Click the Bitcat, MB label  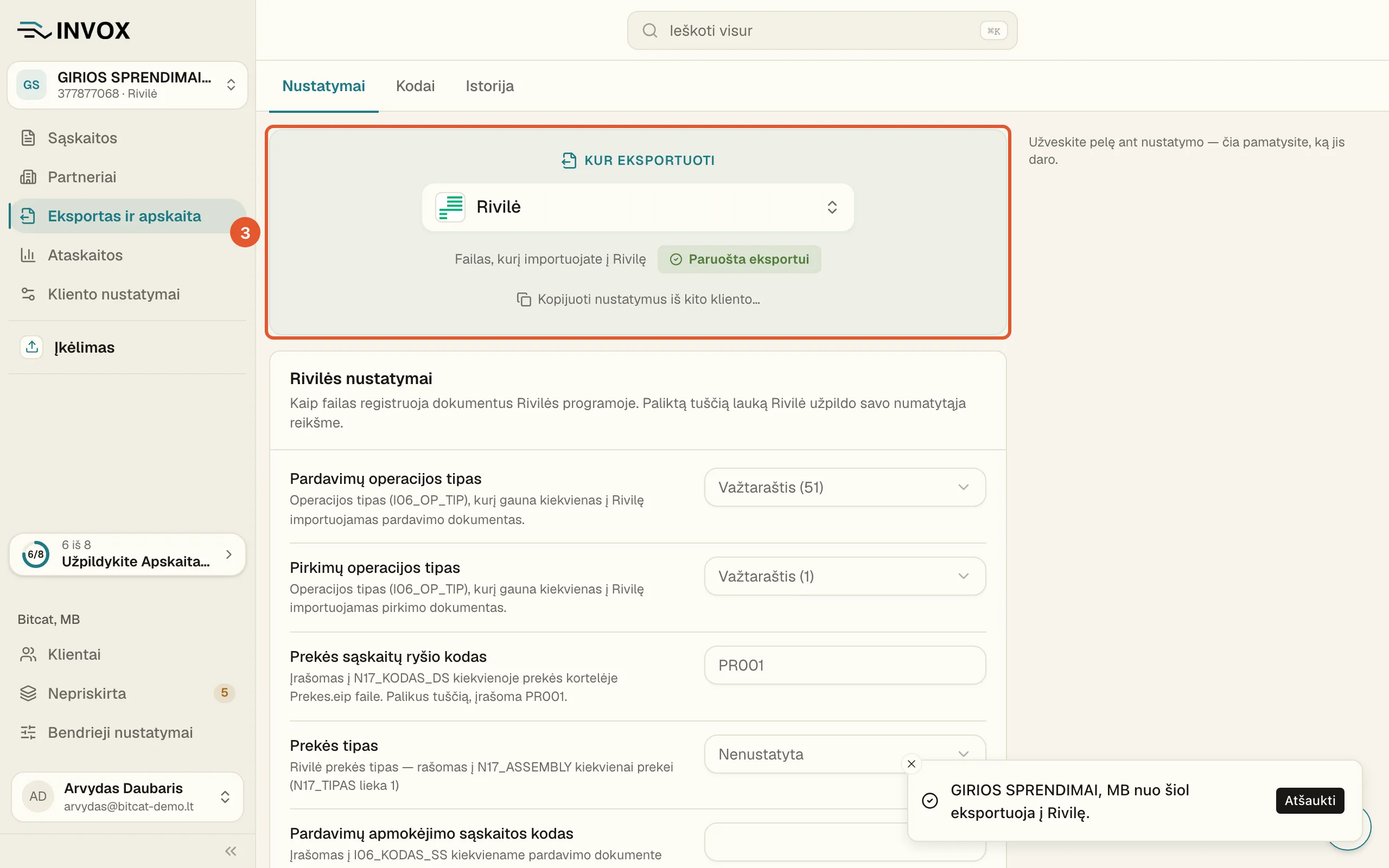49,619
